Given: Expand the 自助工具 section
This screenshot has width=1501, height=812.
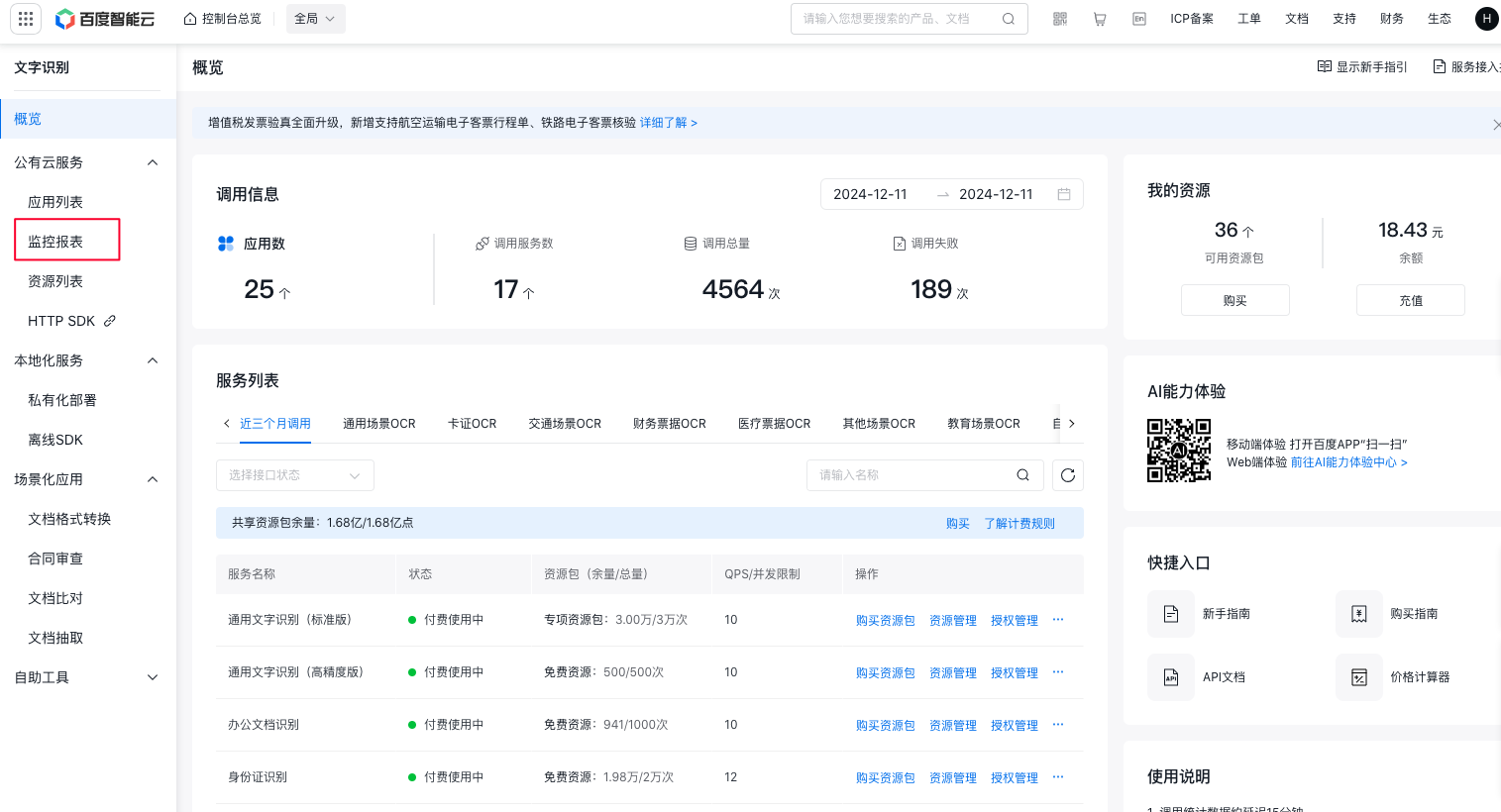Looking at the screenshot, I should coord(153,677).
